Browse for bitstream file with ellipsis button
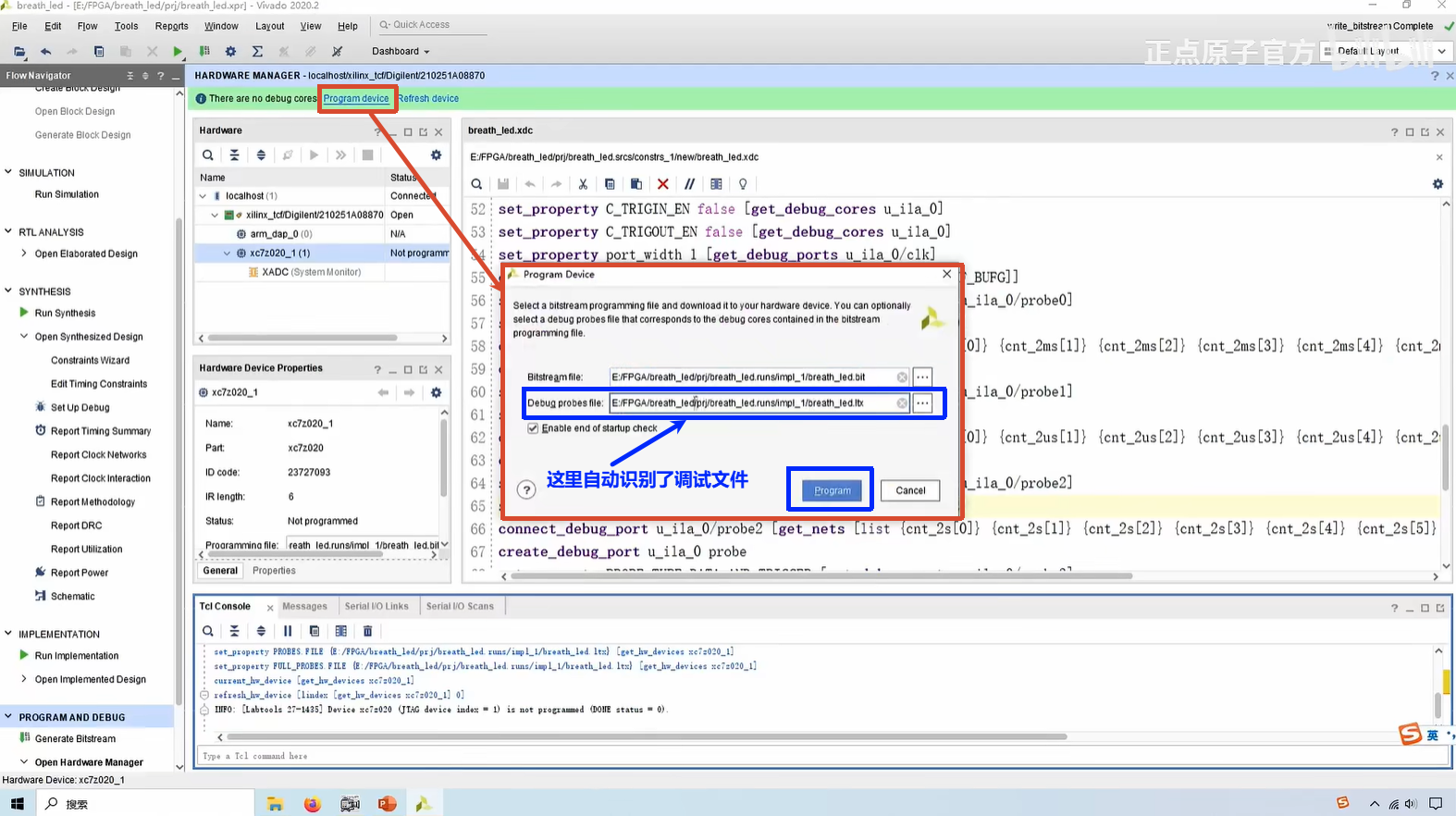Image resolution: width=1456 pixels, height=816 pixels. (922, 377)
